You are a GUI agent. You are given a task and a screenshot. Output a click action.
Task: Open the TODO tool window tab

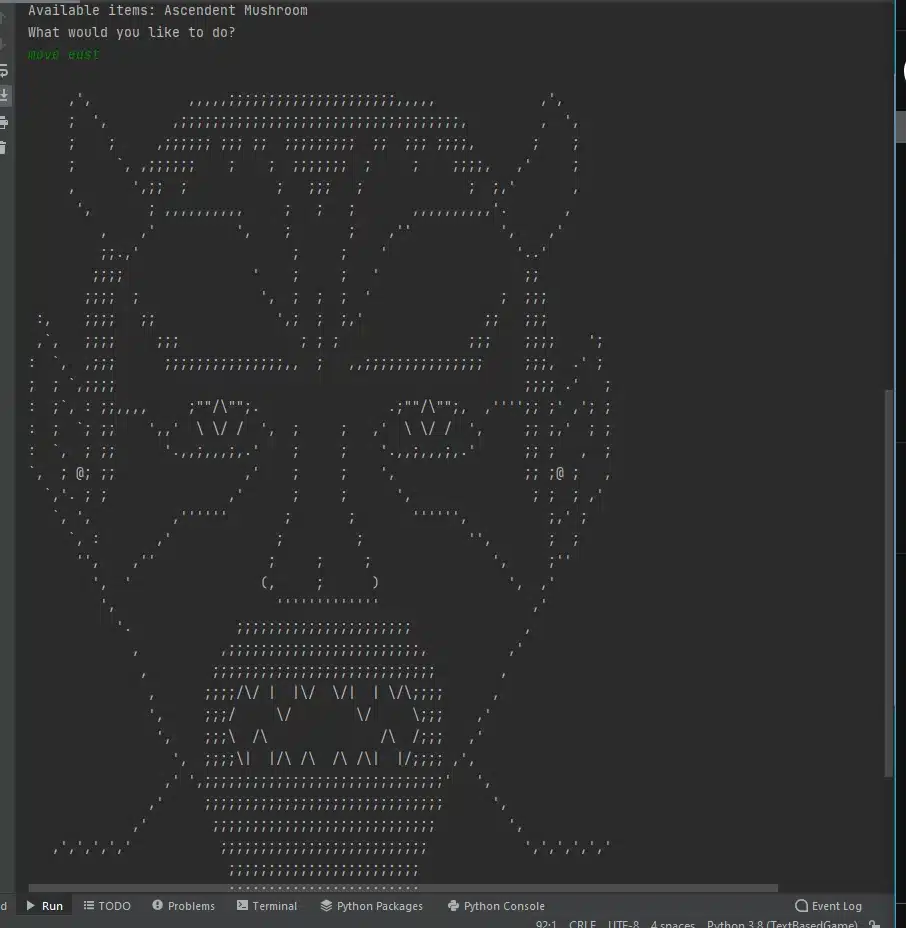[107, 906]
